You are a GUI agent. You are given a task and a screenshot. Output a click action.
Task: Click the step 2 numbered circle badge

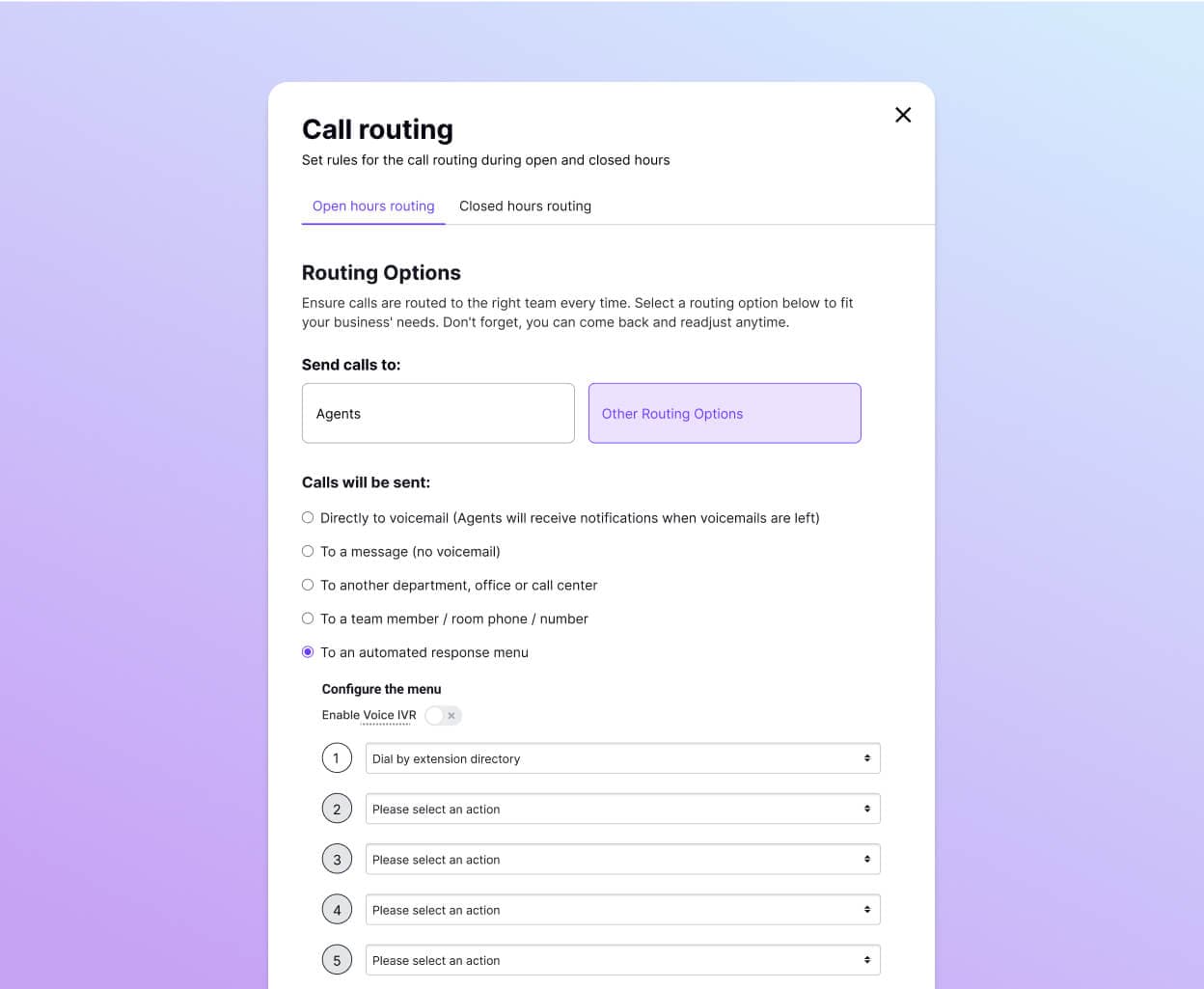coord(337,808)
